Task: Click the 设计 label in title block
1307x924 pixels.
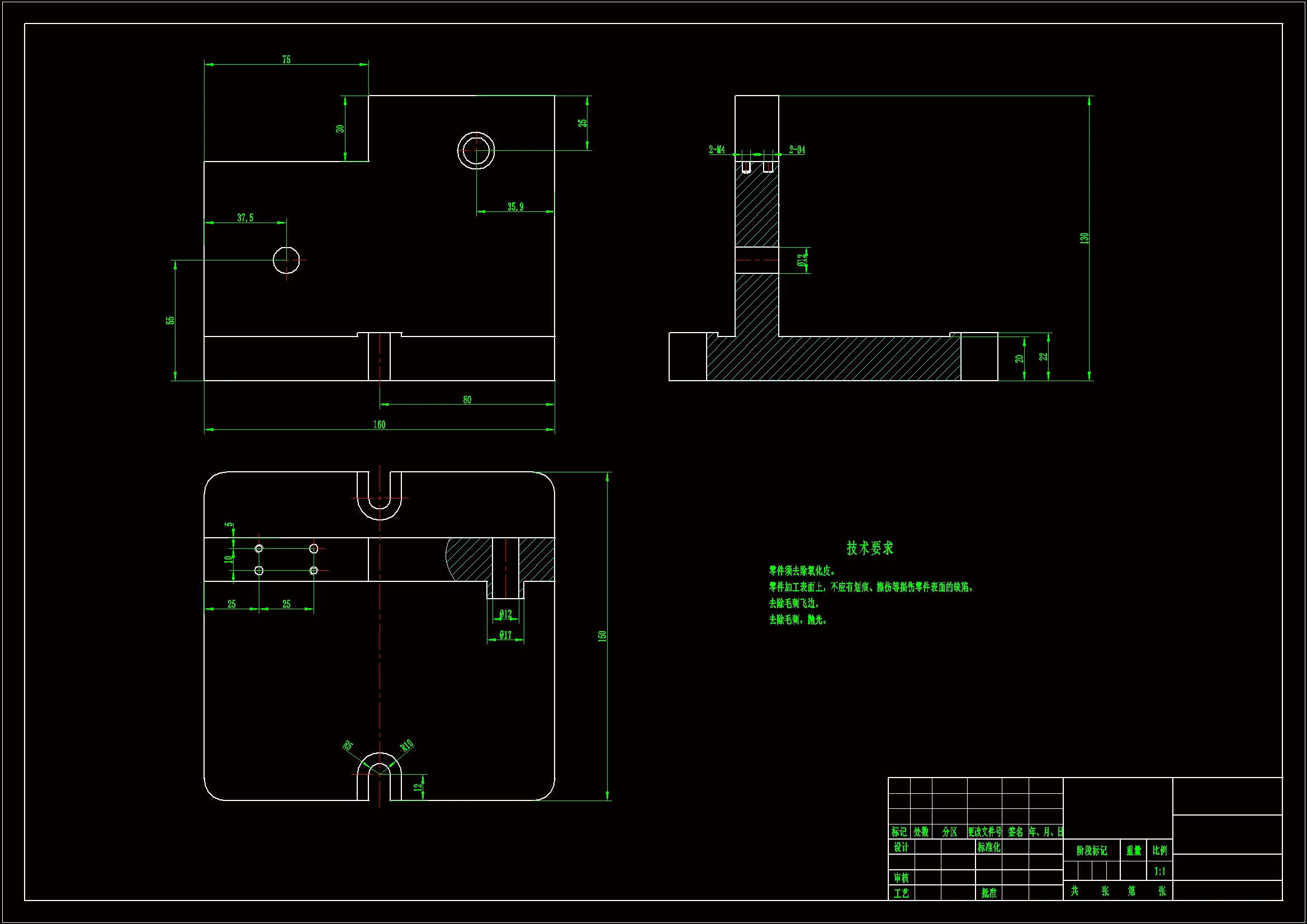Action: (901, 847)
